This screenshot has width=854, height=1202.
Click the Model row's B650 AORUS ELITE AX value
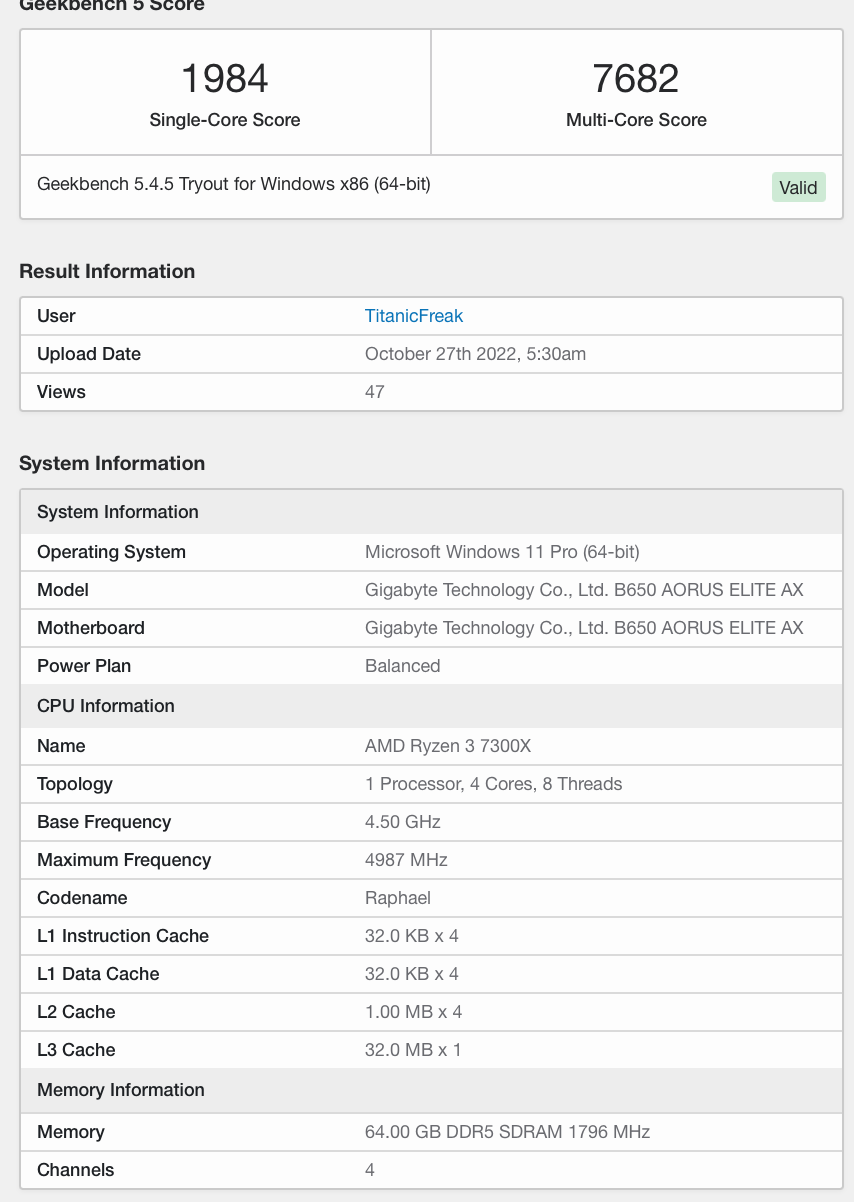[x=584, y=590]
